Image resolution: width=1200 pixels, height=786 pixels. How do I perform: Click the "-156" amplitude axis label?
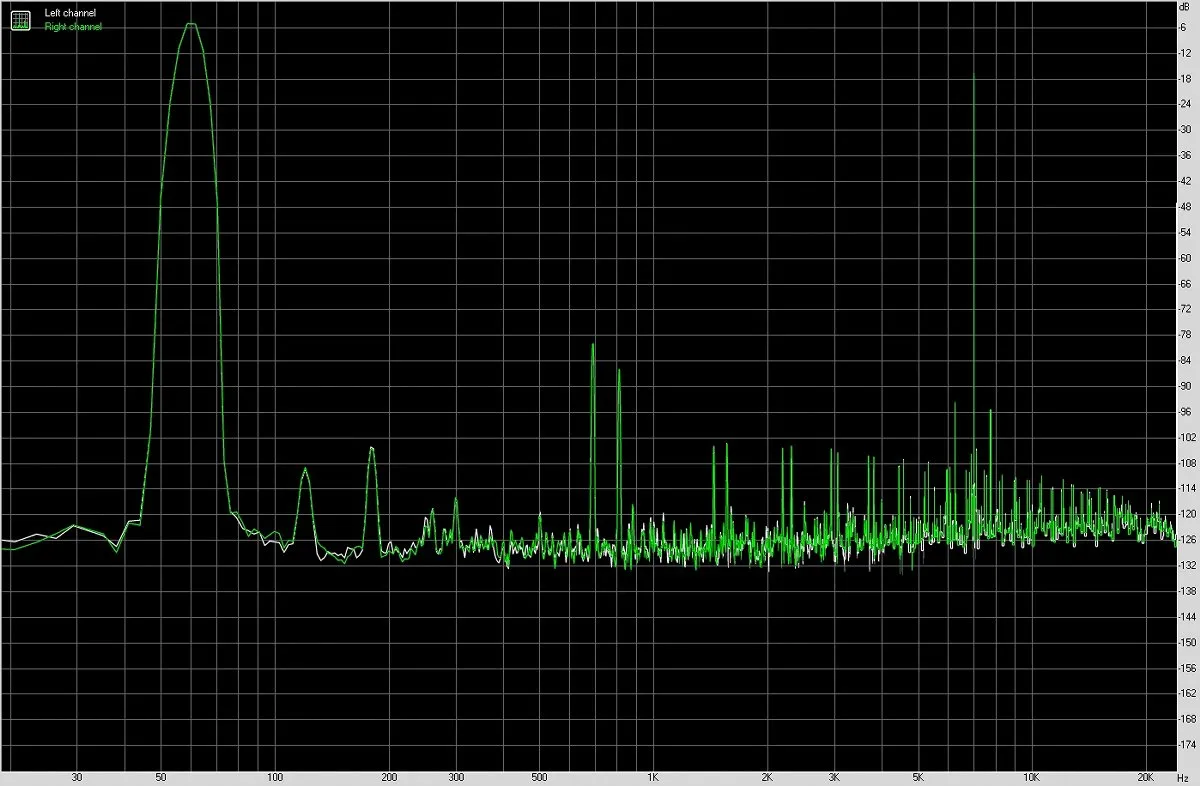coord(1187,668)
